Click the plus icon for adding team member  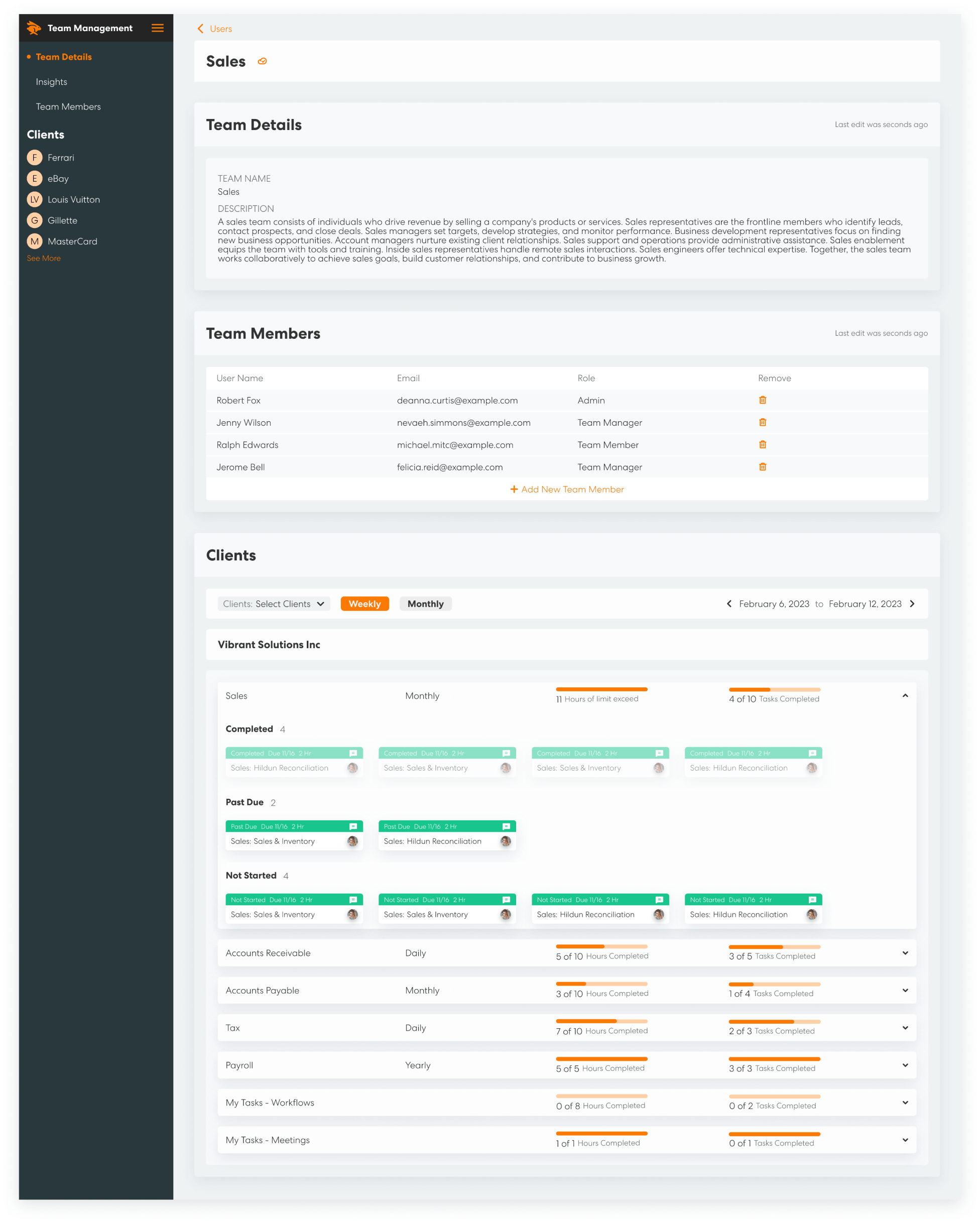click(514, 489)
